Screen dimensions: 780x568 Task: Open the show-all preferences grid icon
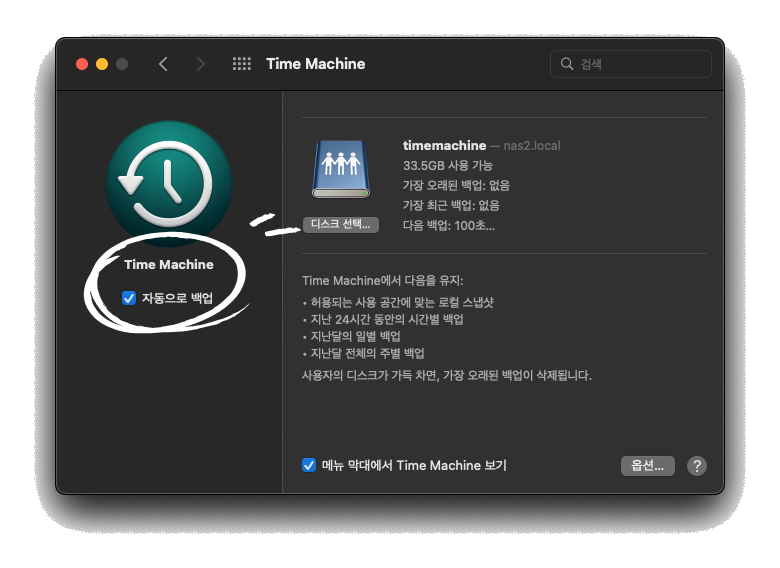[x=242, y=64]
